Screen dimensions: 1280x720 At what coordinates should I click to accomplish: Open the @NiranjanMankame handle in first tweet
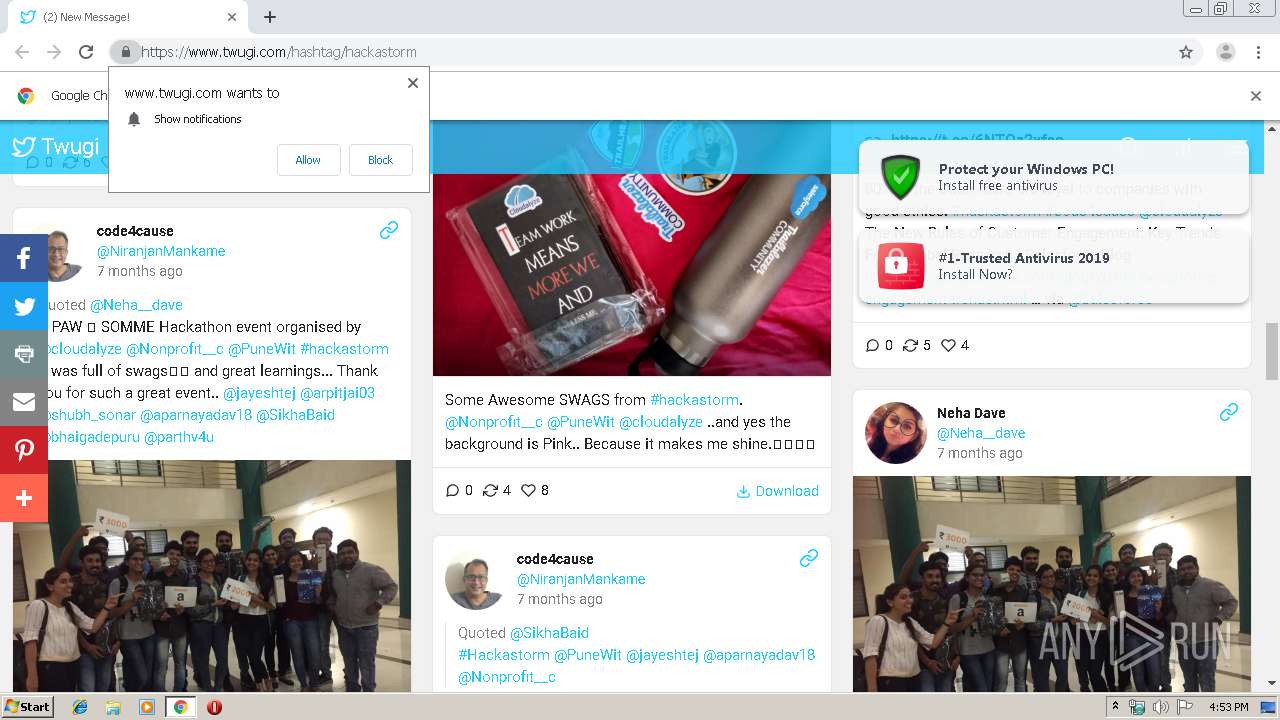[x=161, y=251]
